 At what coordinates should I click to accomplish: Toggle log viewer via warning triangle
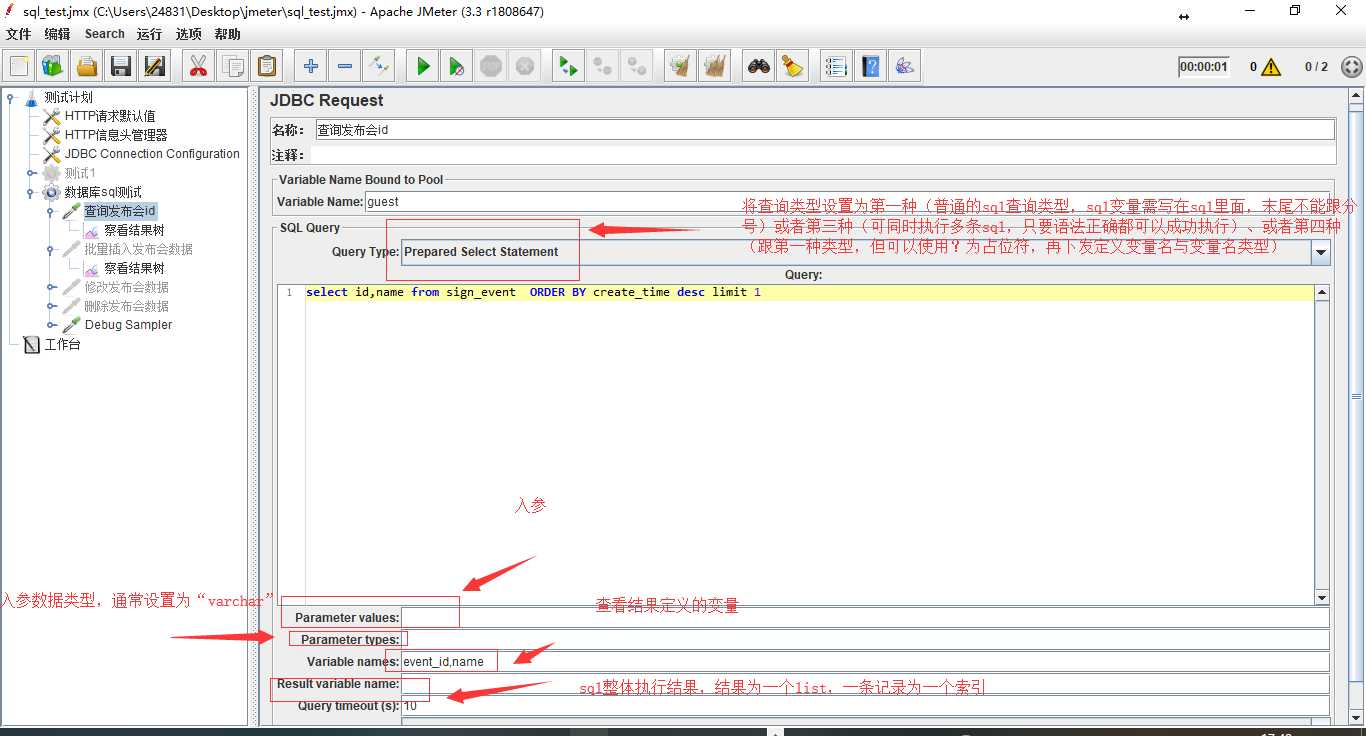click(1271, 67)
